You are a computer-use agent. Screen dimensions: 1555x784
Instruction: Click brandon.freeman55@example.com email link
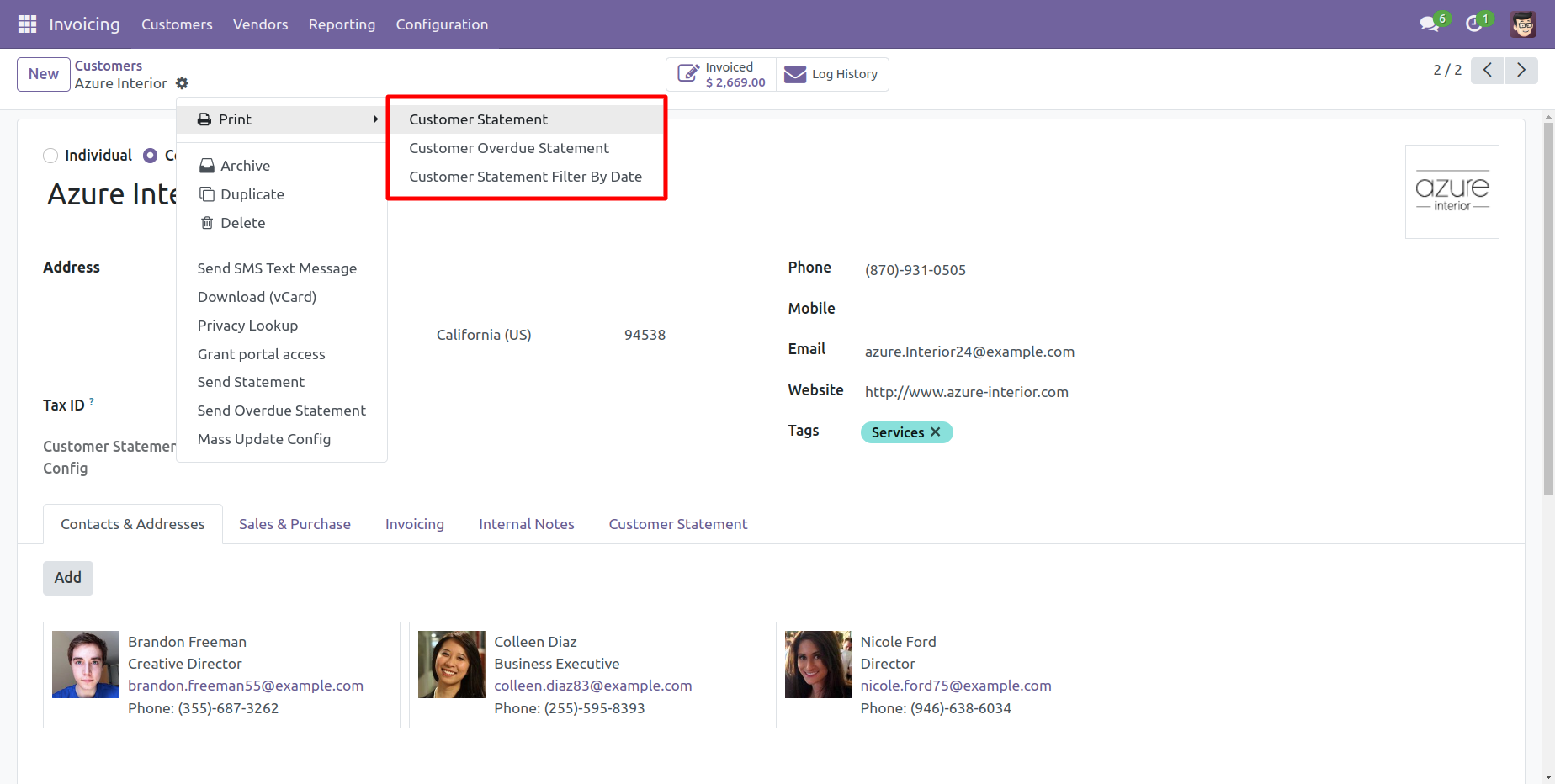pos(246,686)
